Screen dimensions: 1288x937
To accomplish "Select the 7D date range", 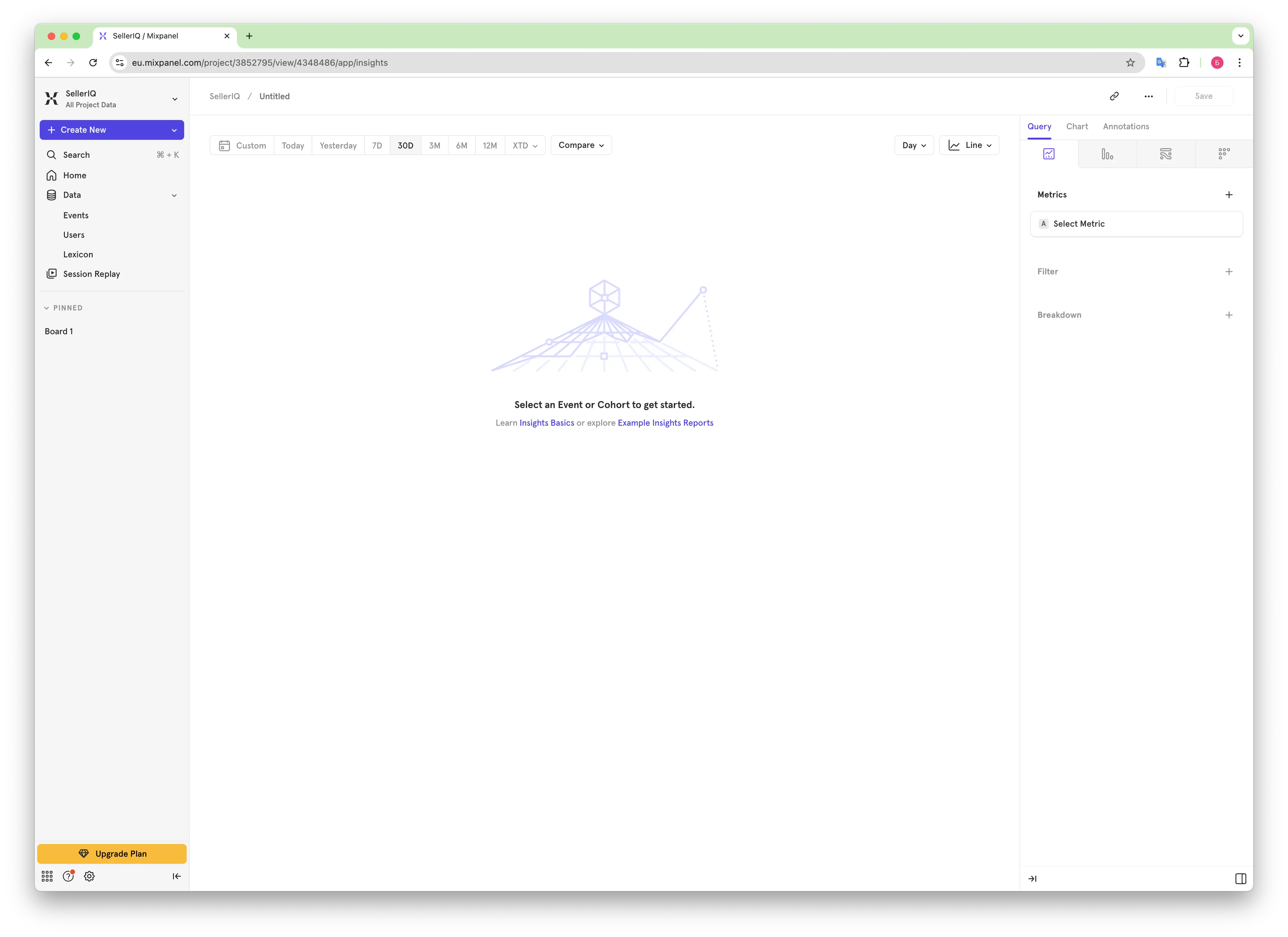I will point(377,145).
